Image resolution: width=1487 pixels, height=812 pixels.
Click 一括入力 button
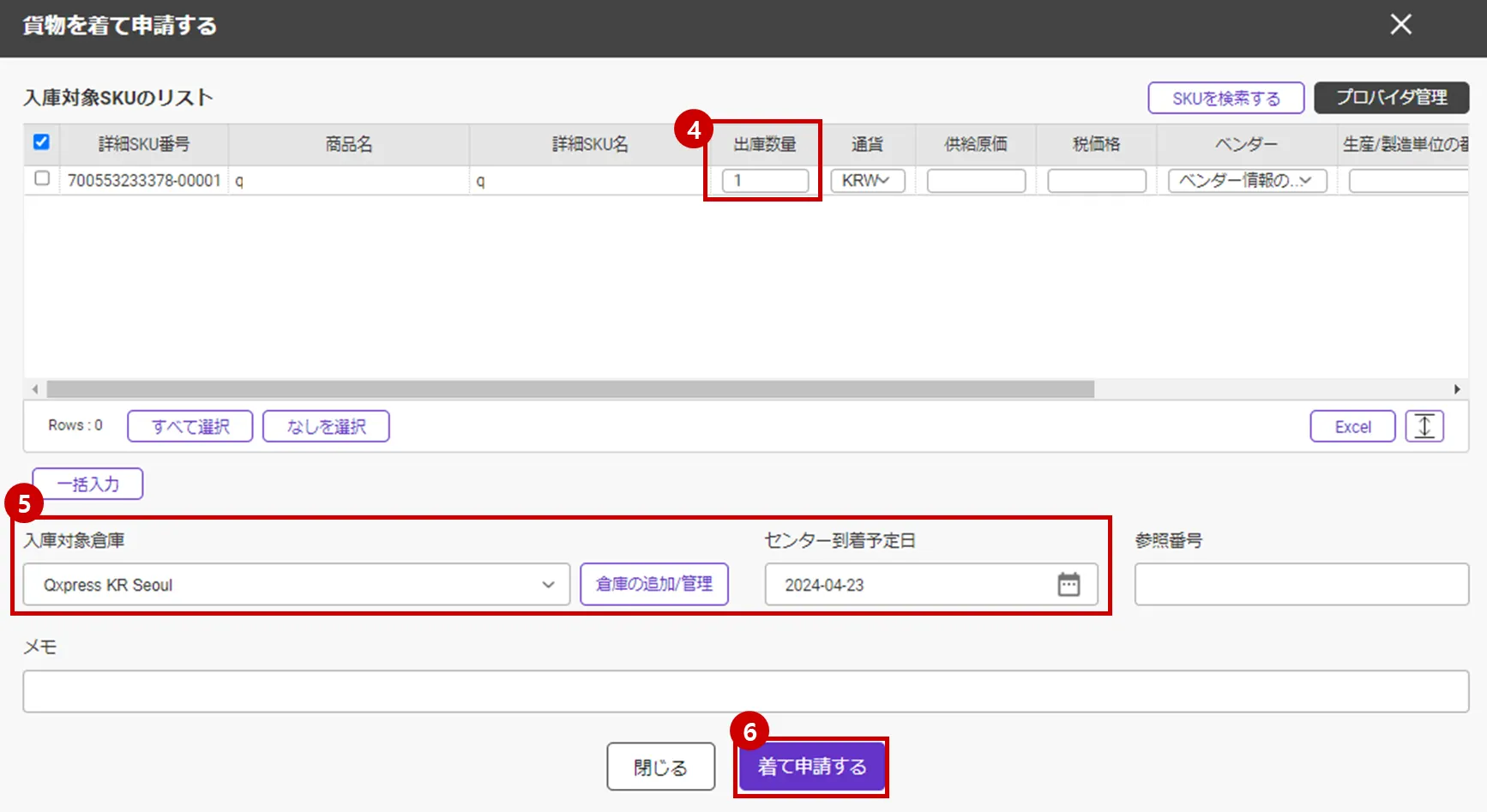[87, 484]
